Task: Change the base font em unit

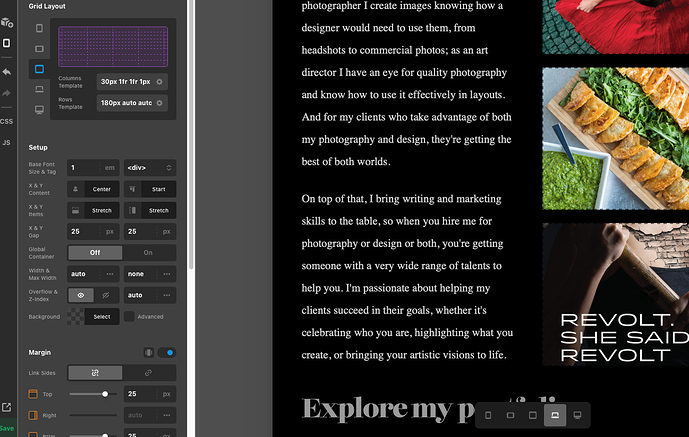Action: tap(110, 168)
